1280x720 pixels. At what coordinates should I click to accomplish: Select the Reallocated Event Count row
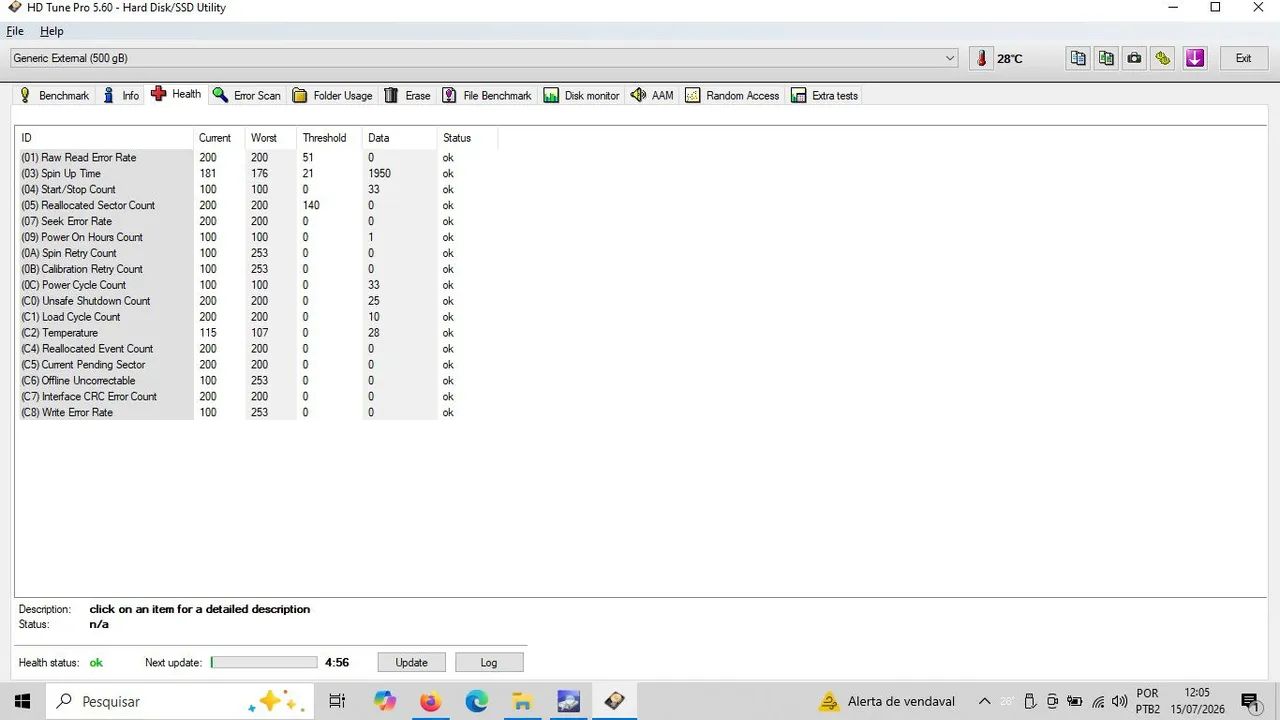pos(257,349)
